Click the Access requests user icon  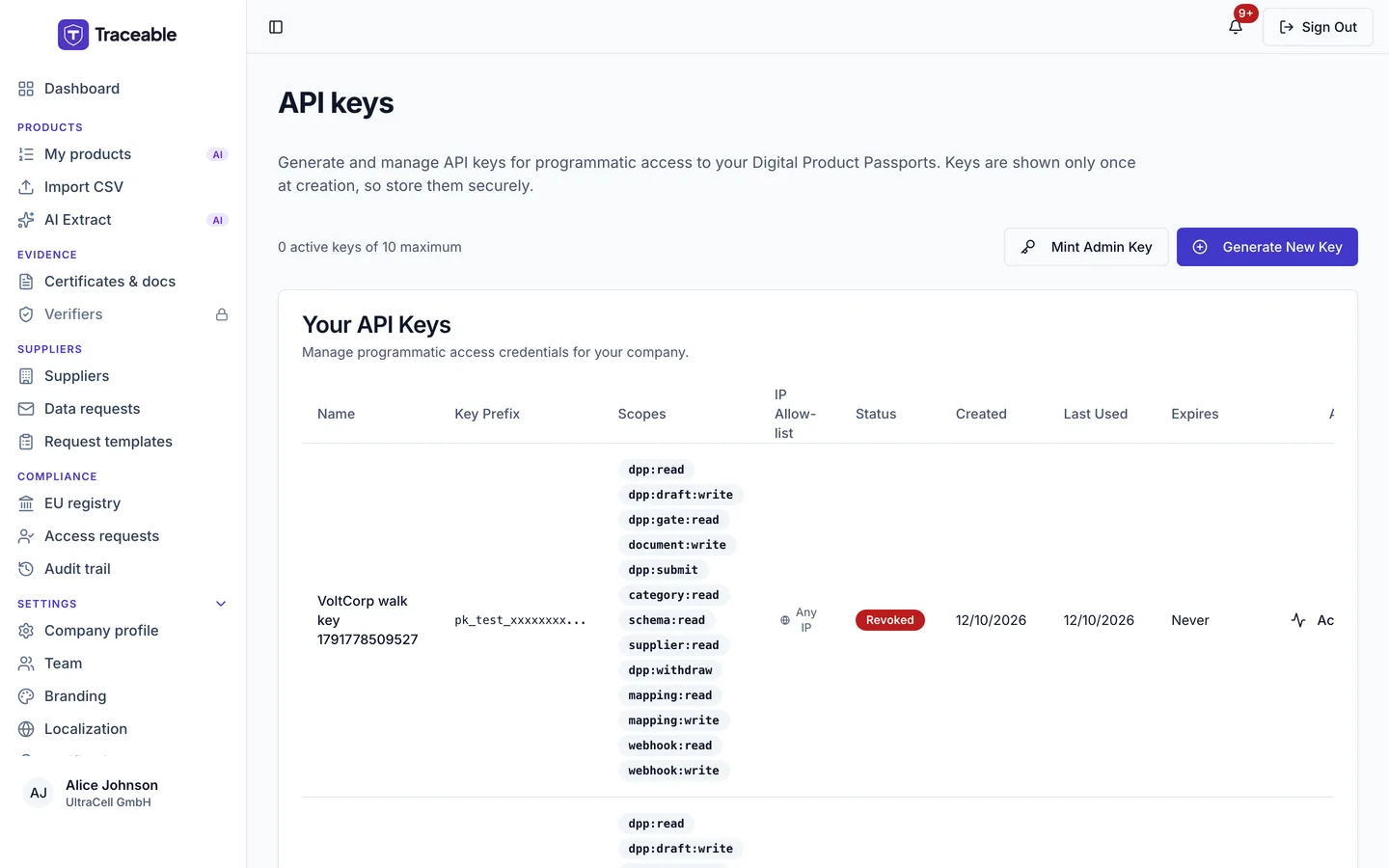click(x=26, y=536)
